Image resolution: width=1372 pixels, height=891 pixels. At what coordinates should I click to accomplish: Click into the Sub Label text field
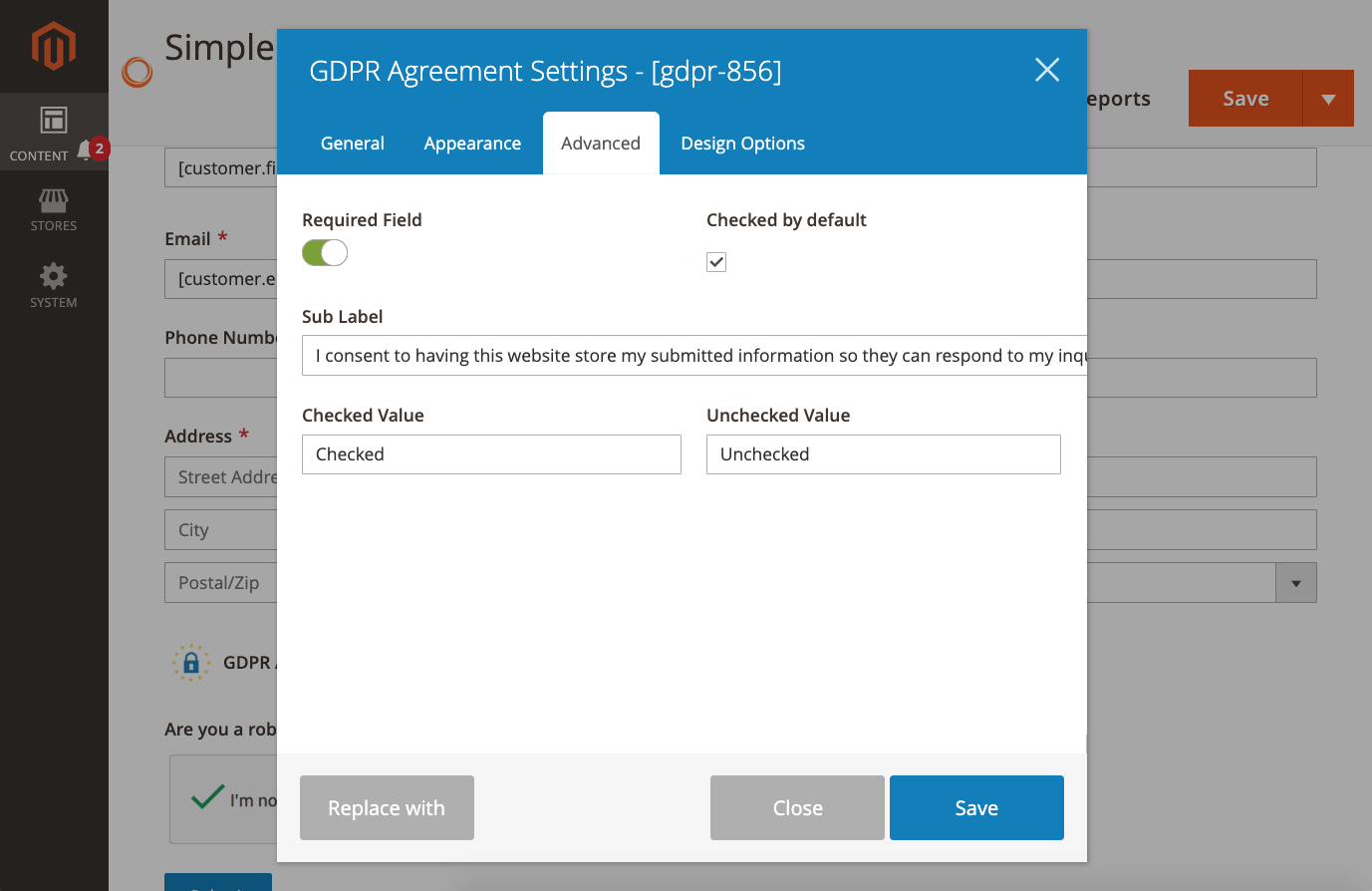click(x=693, y=356)
